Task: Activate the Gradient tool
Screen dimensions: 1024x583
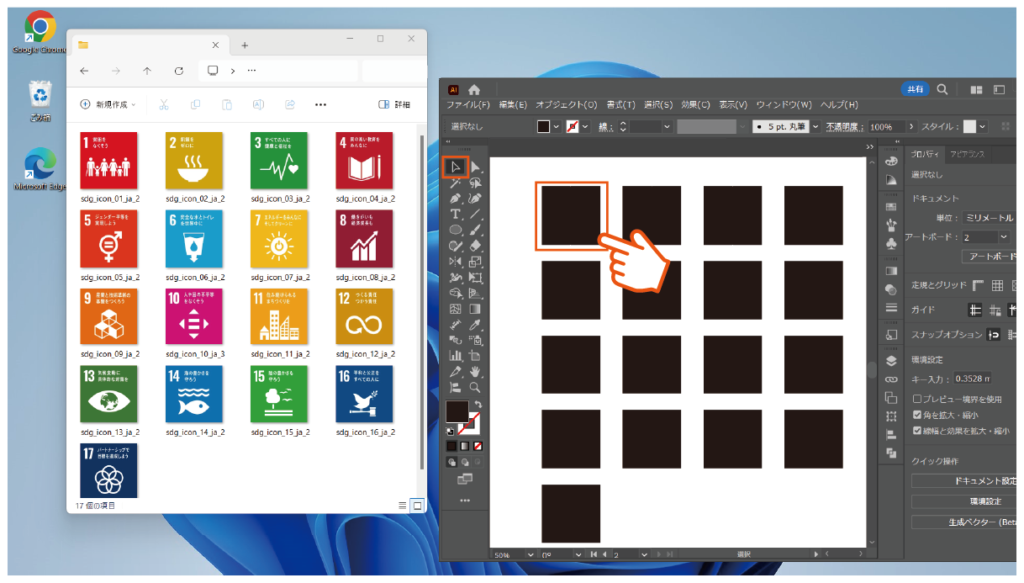Action: tap(475, 309)
